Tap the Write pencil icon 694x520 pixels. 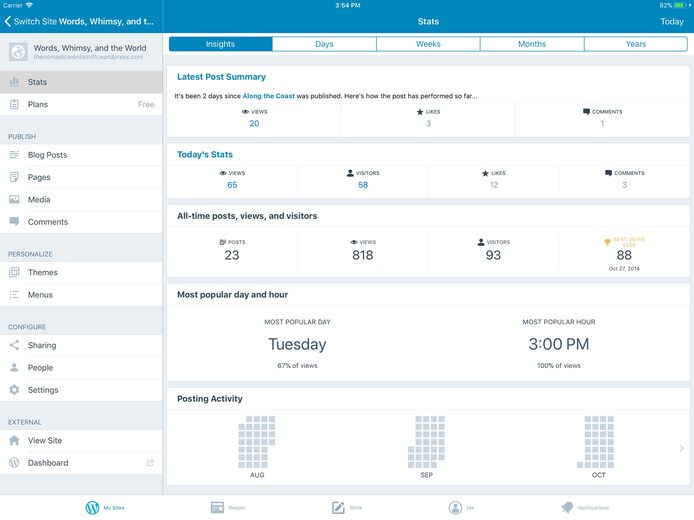[338, 508]
